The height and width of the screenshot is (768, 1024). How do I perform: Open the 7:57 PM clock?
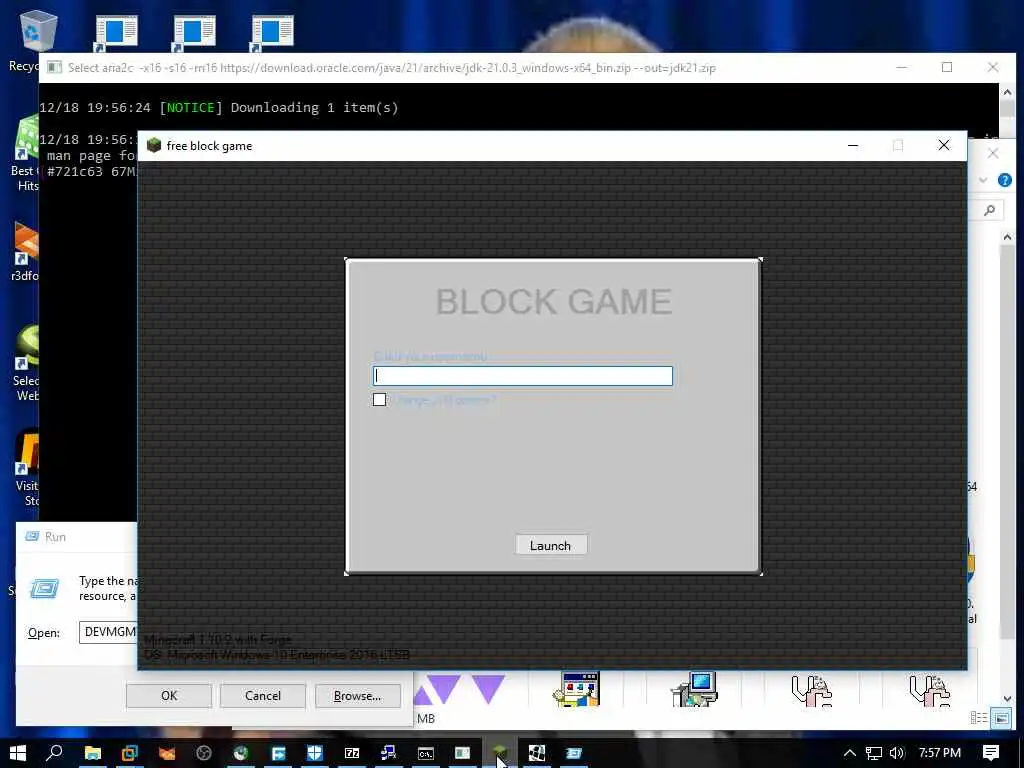940,753
